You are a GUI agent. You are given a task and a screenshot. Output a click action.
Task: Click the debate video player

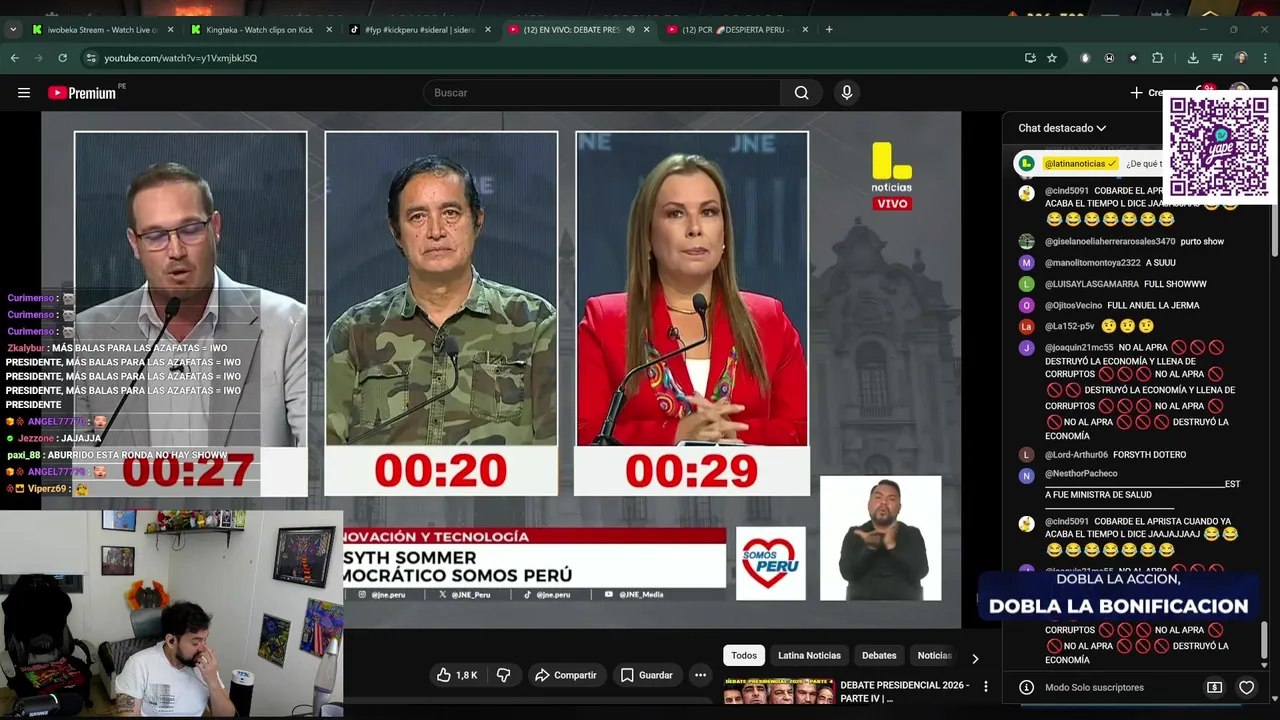pos(501,368)
